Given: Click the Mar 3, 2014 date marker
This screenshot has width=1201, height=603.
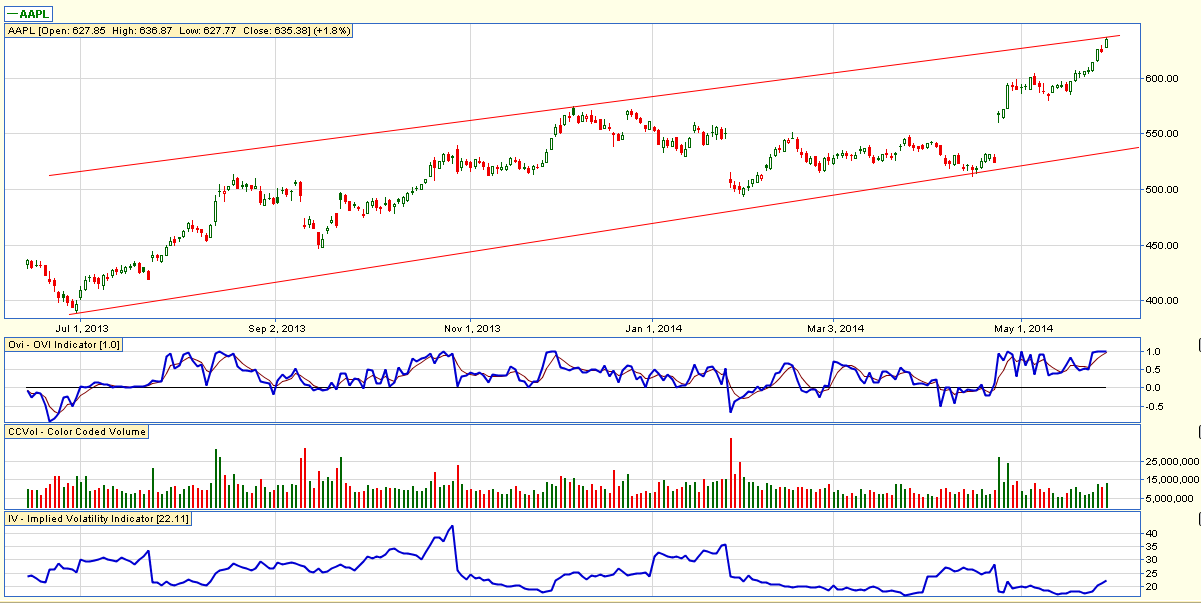Looking at the screenshot, I should coord(835,328).
